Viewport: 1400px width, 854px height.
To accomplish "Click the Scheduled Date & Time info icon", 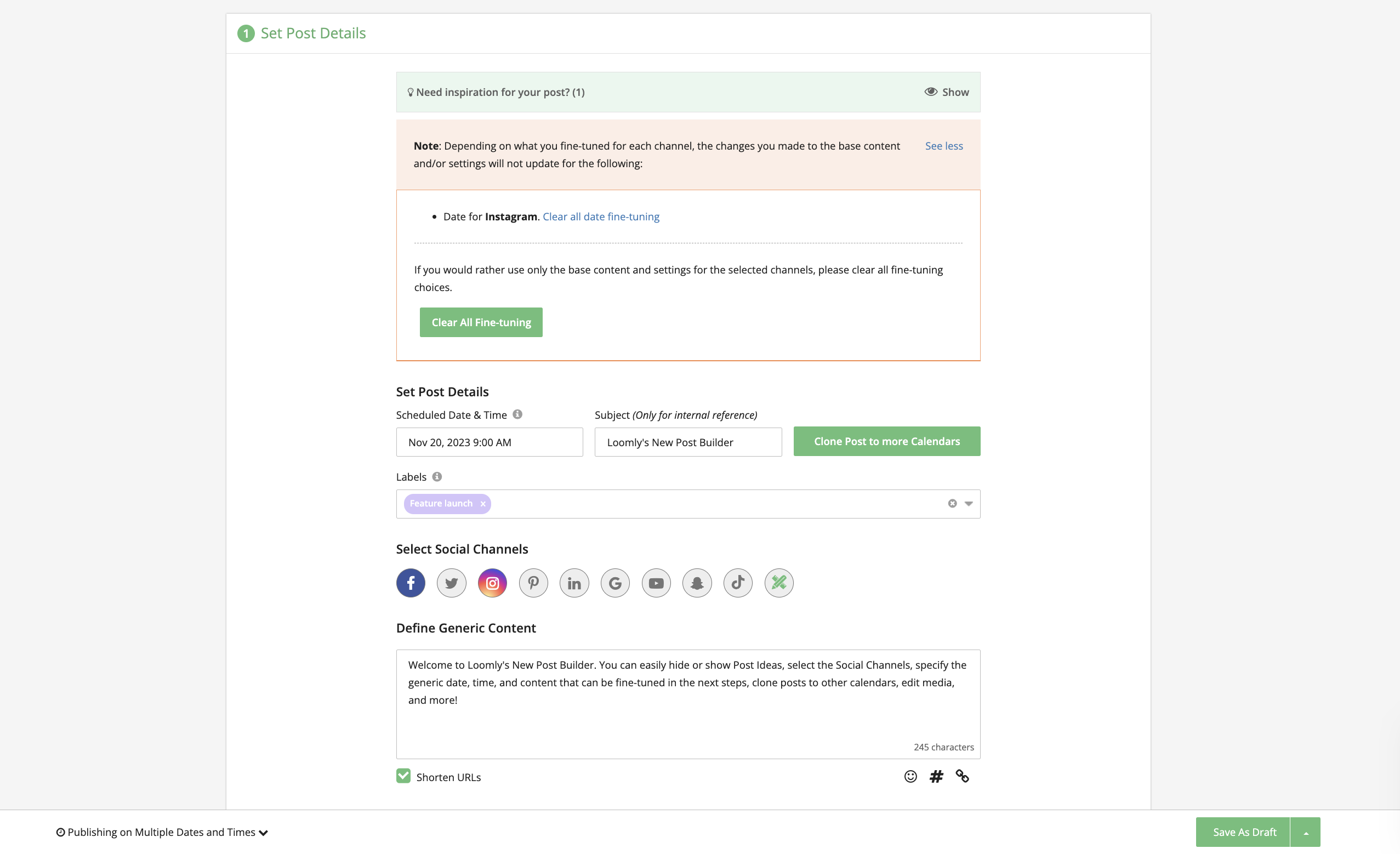I will click(517, 414).
